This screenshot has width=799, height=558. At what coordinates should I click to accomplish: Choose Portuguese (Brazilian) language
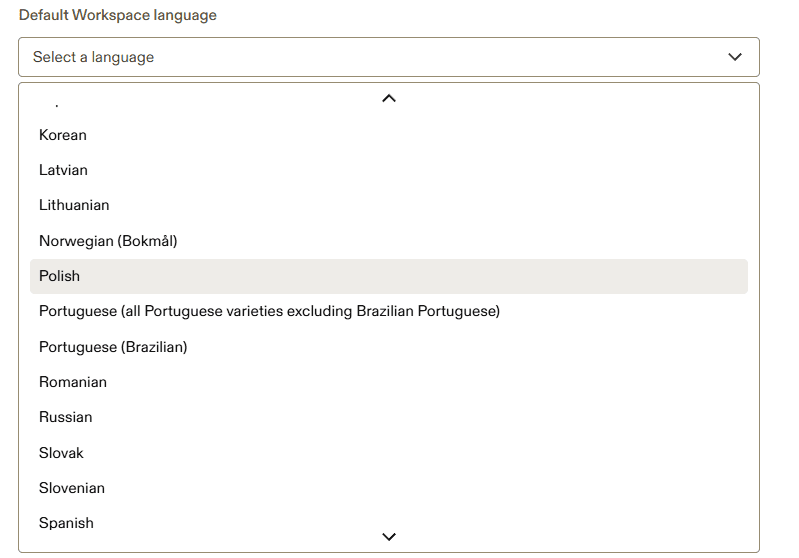point(113,347)
